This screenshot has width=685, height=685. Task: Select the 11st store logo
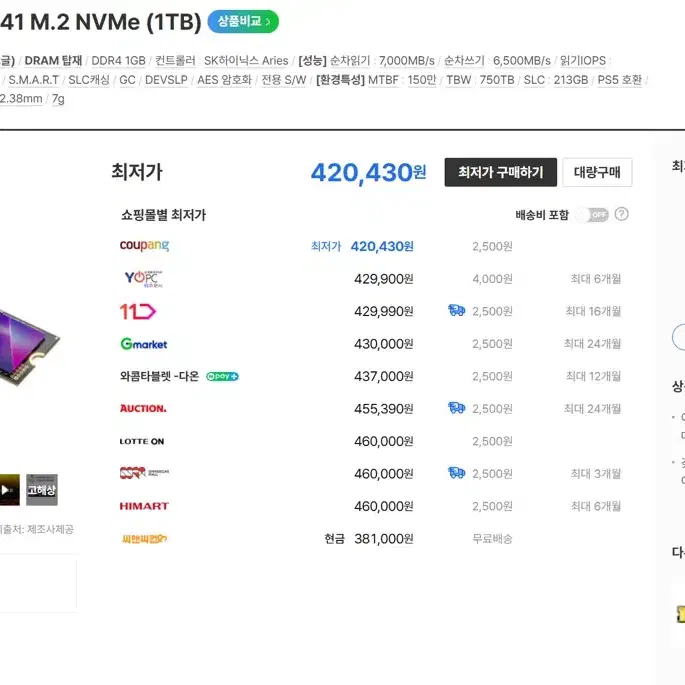pyautogui.click(x=138, y=311)
